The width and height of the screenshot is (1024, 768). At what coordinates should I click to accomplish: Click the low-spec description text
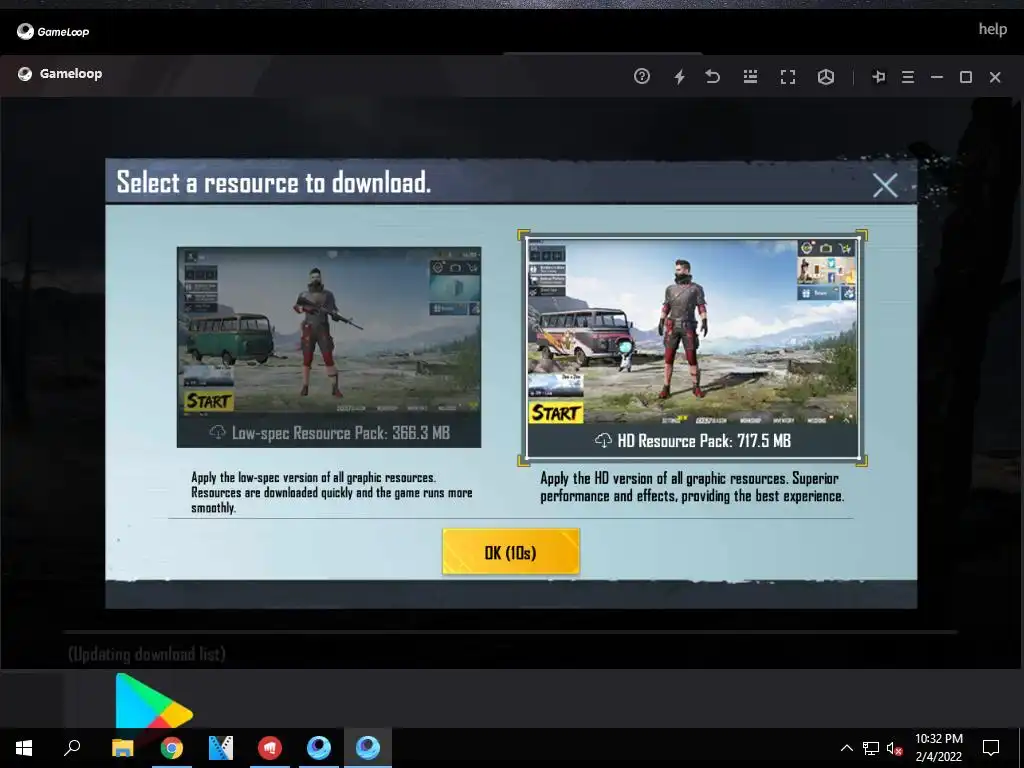pos(332,492)
